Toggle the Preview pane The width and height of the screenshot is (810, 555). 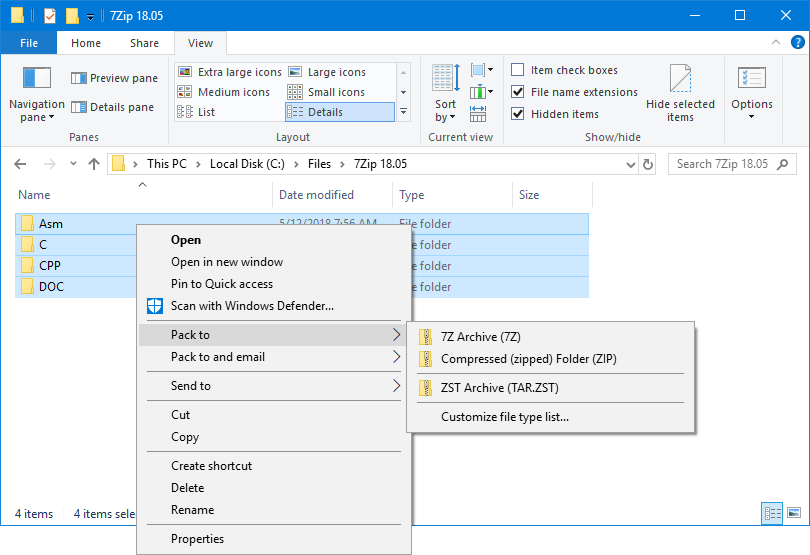tap(114, 78)
